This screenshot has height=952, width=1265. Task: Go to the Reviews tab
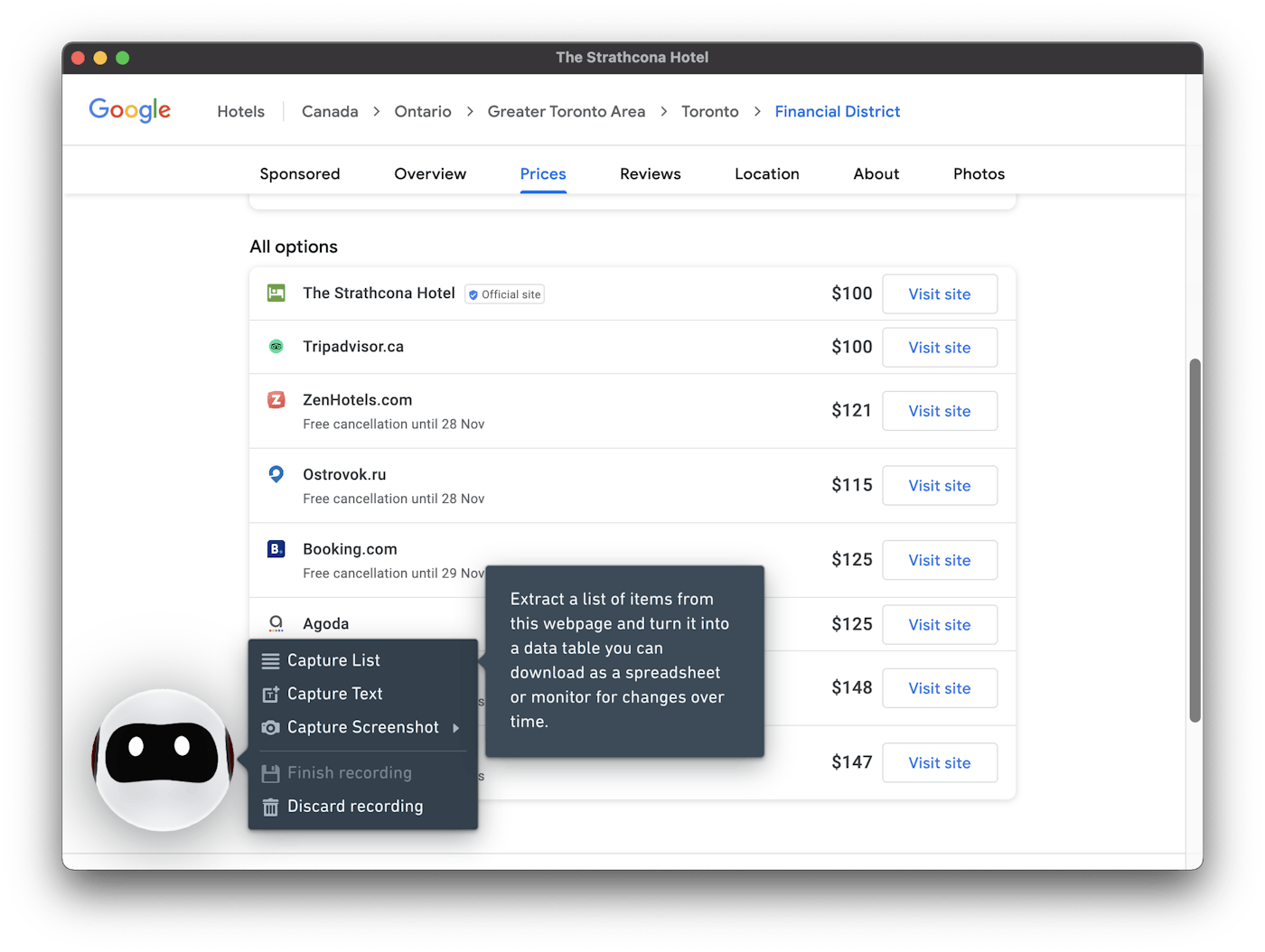[651, 173]
